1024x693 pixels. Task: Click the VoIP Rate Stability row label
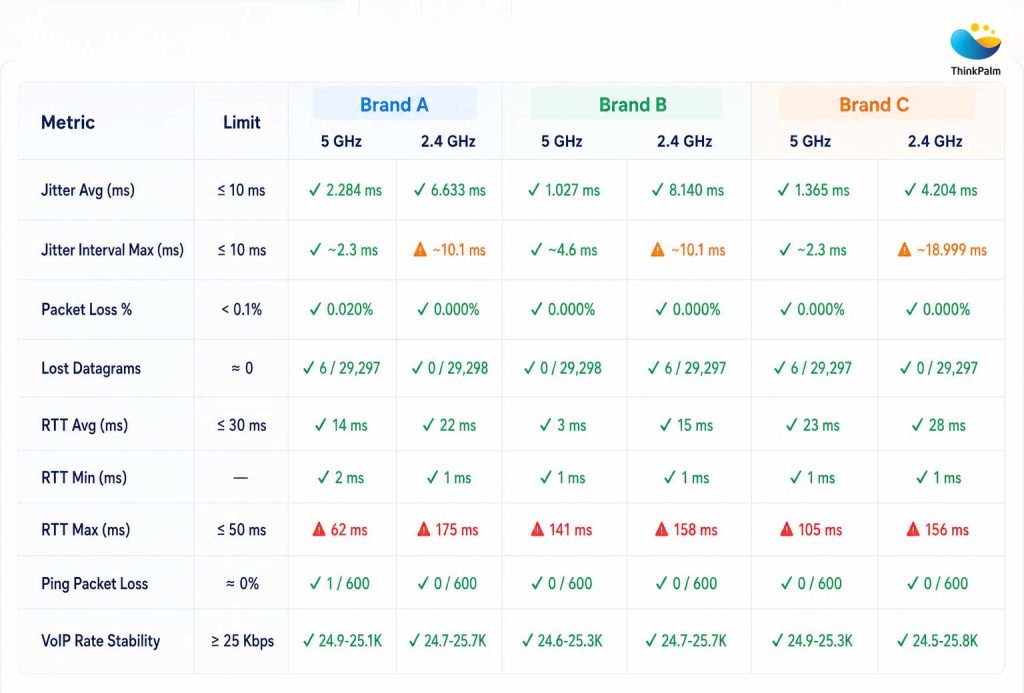(101, 641)
